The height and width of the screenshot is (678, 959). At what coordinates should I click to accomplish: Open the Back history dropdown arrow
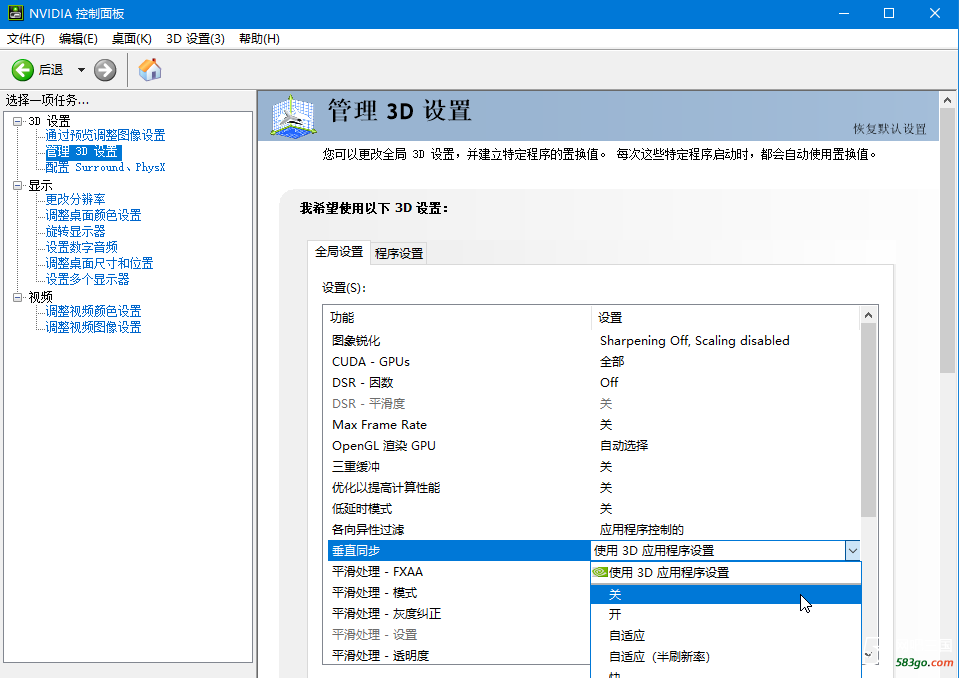tap(81, 70)
